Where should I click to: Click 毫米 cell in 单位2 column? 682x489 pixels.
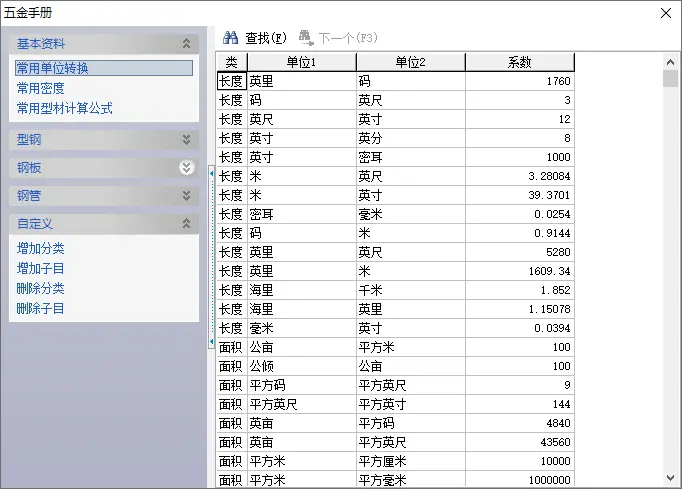(x=411, y=214)
